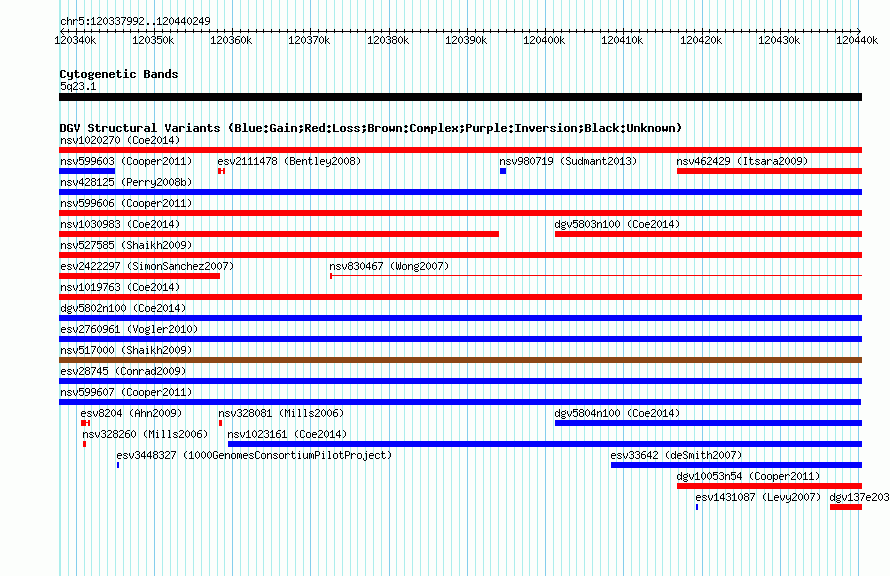Select nsv462429 (Itsara2009) label
This screenshot has width=890, height=576.
(x=742, y=161)
